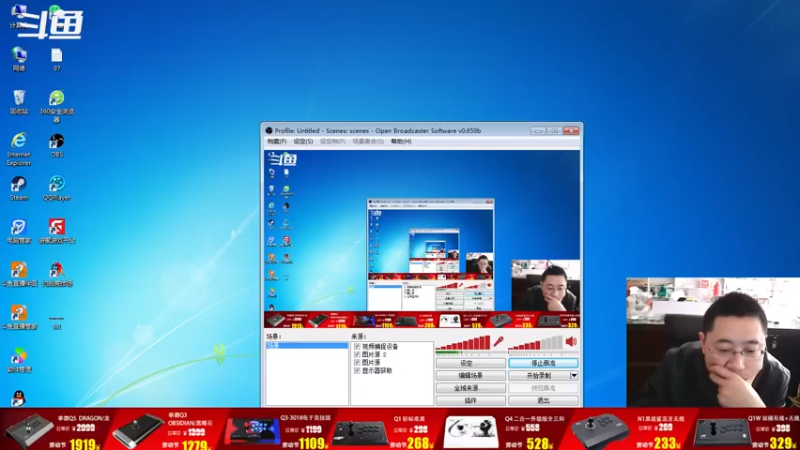This screenshot has width=800, height=450.
Task: Open 全域来源... global sources
Action: [x=470, y=388]
